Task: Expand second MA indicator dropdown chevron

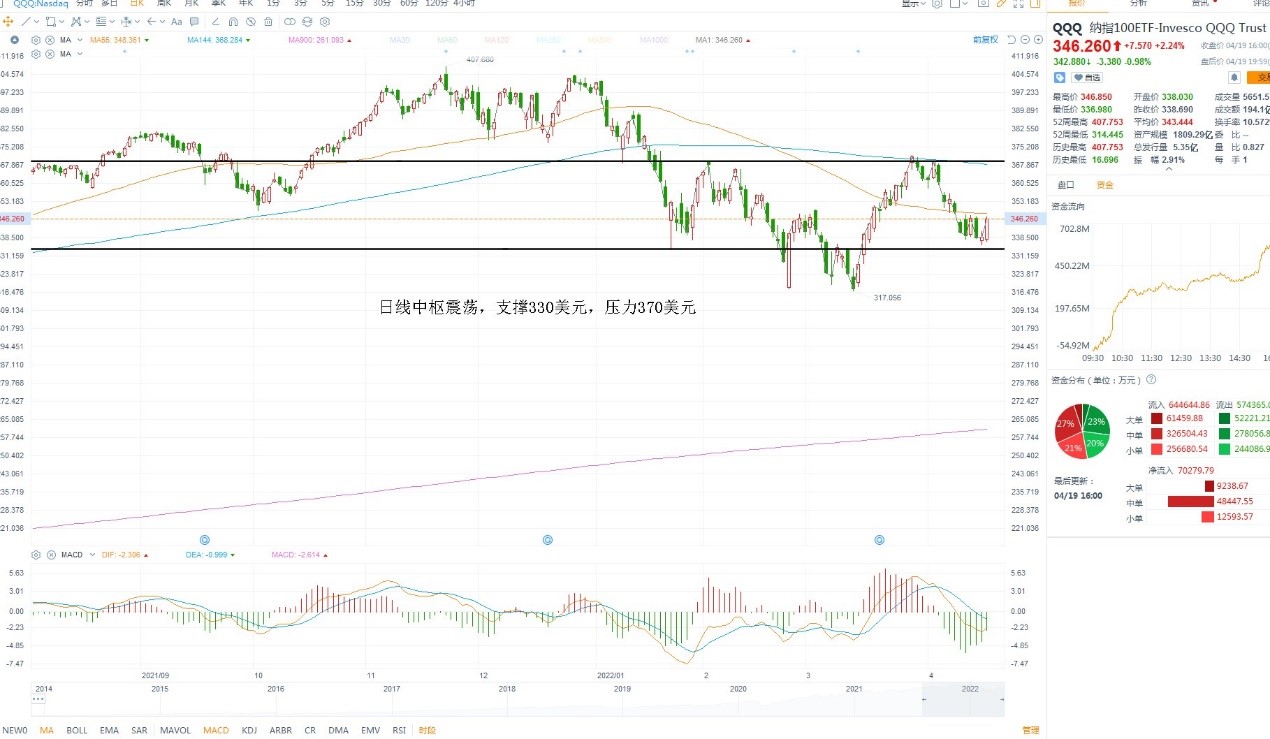Action: pyautogui.click(x=80, y=53)
